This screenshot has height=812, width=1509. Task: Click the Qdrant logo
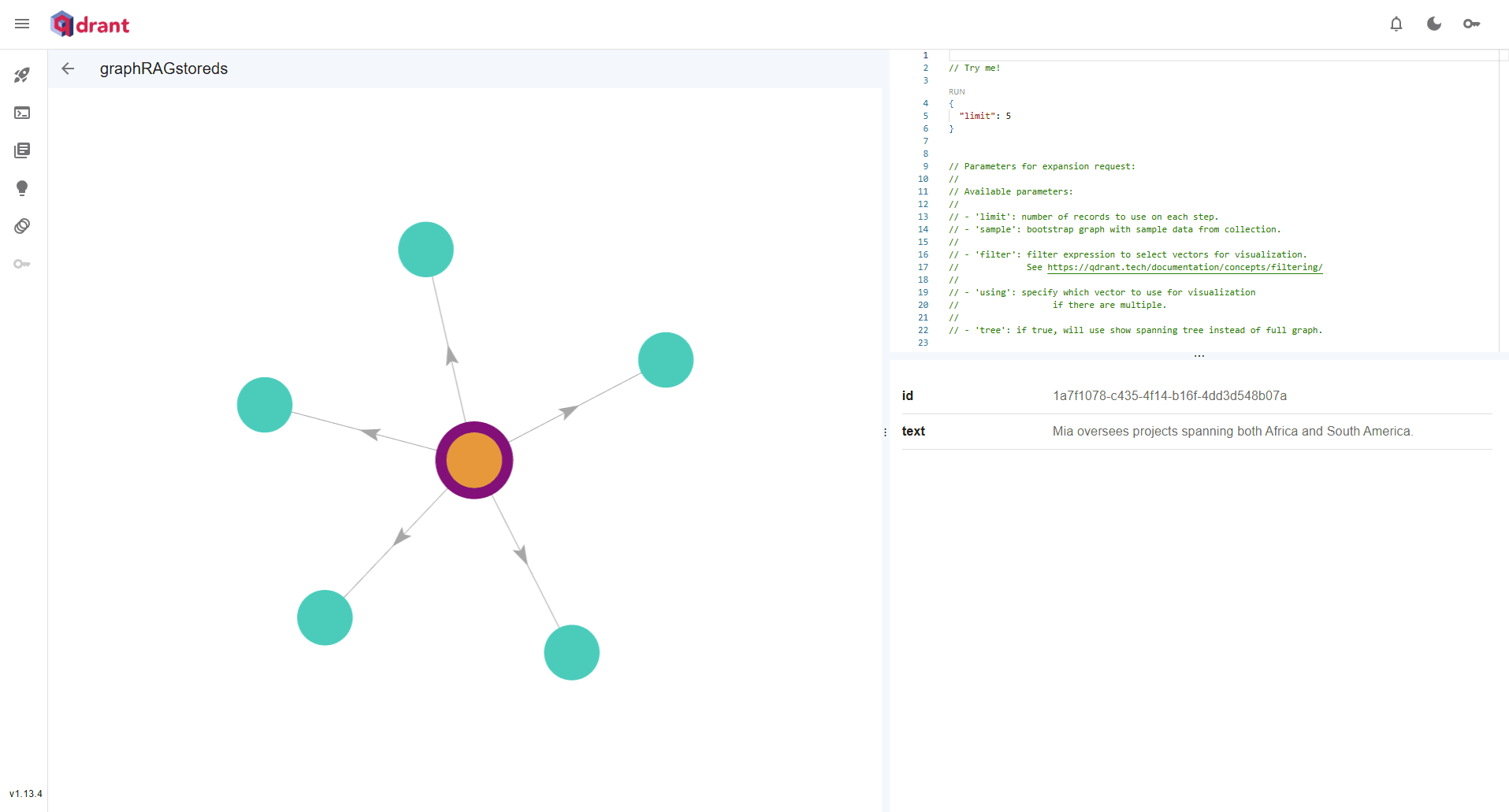pos(89,24)
